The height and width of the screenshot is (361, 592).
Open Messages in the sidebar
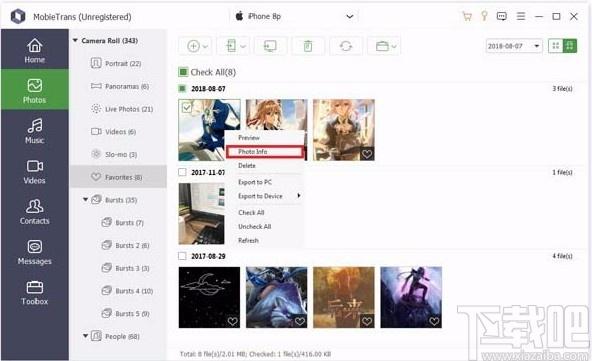point(34,251)
